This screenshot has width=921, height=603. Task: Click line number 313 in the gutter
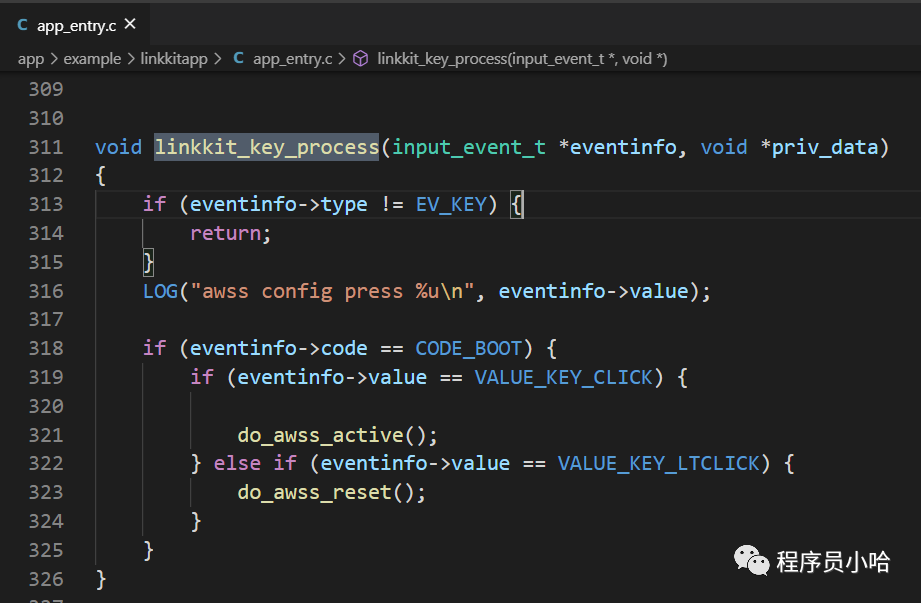click(x=46, y=204)
